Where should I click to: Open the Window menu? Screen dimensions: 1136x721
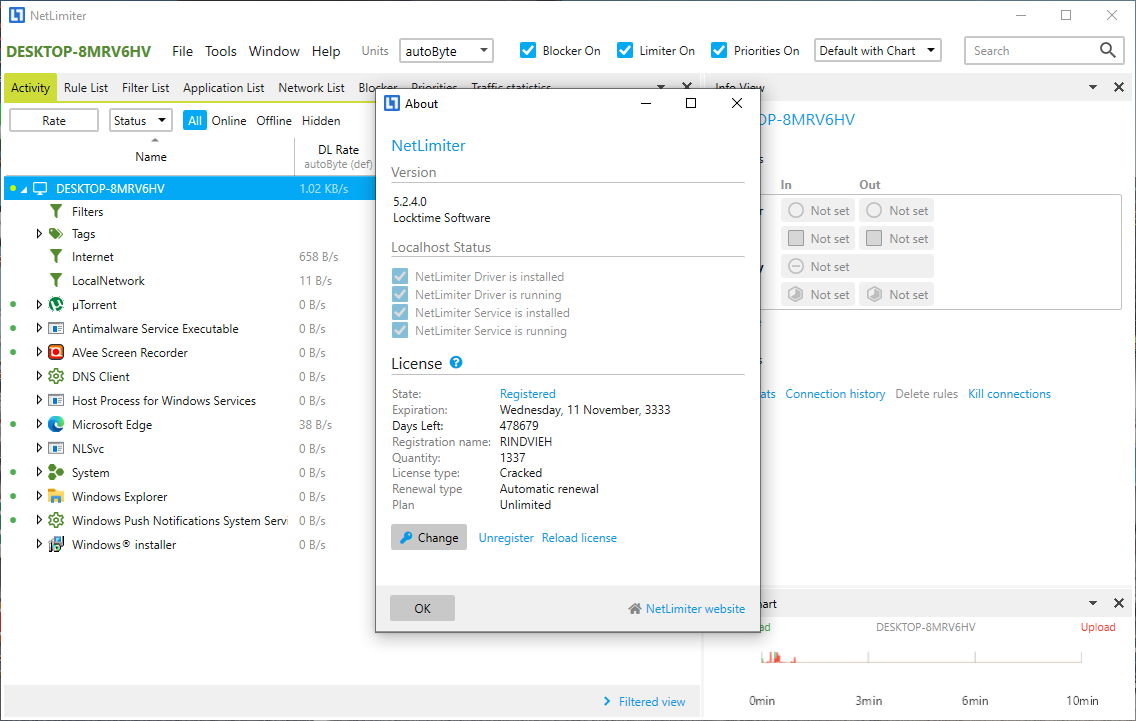point(274,51)
